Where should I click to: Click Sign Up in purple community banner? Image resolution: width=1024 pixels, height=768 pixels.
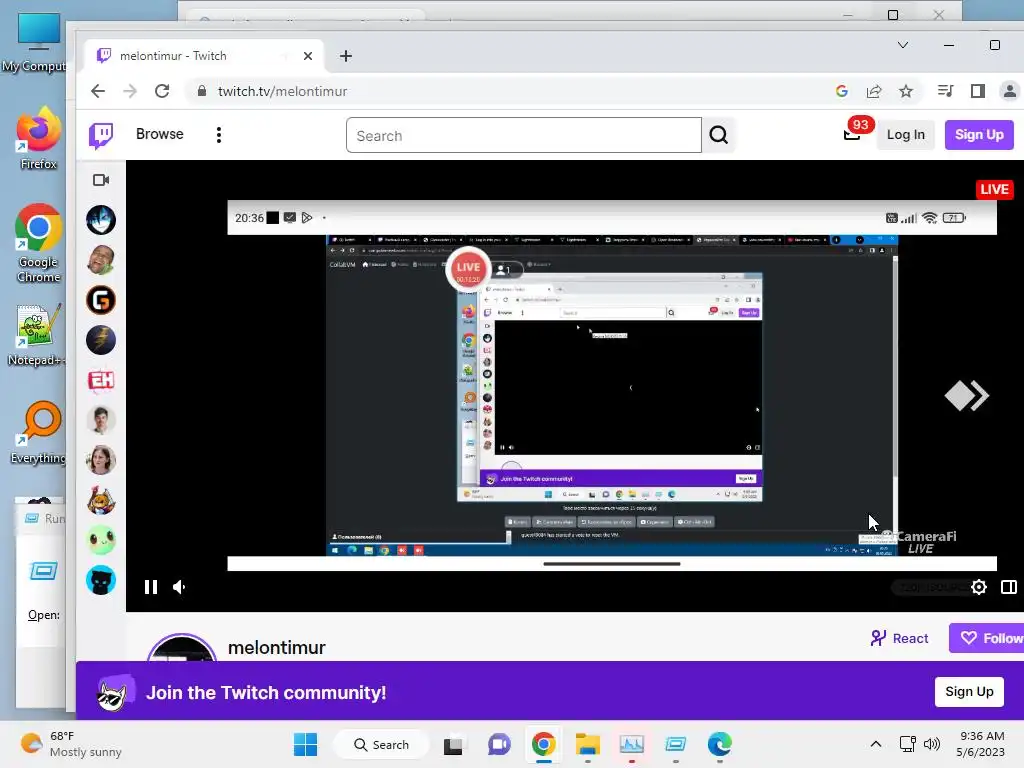969,692
